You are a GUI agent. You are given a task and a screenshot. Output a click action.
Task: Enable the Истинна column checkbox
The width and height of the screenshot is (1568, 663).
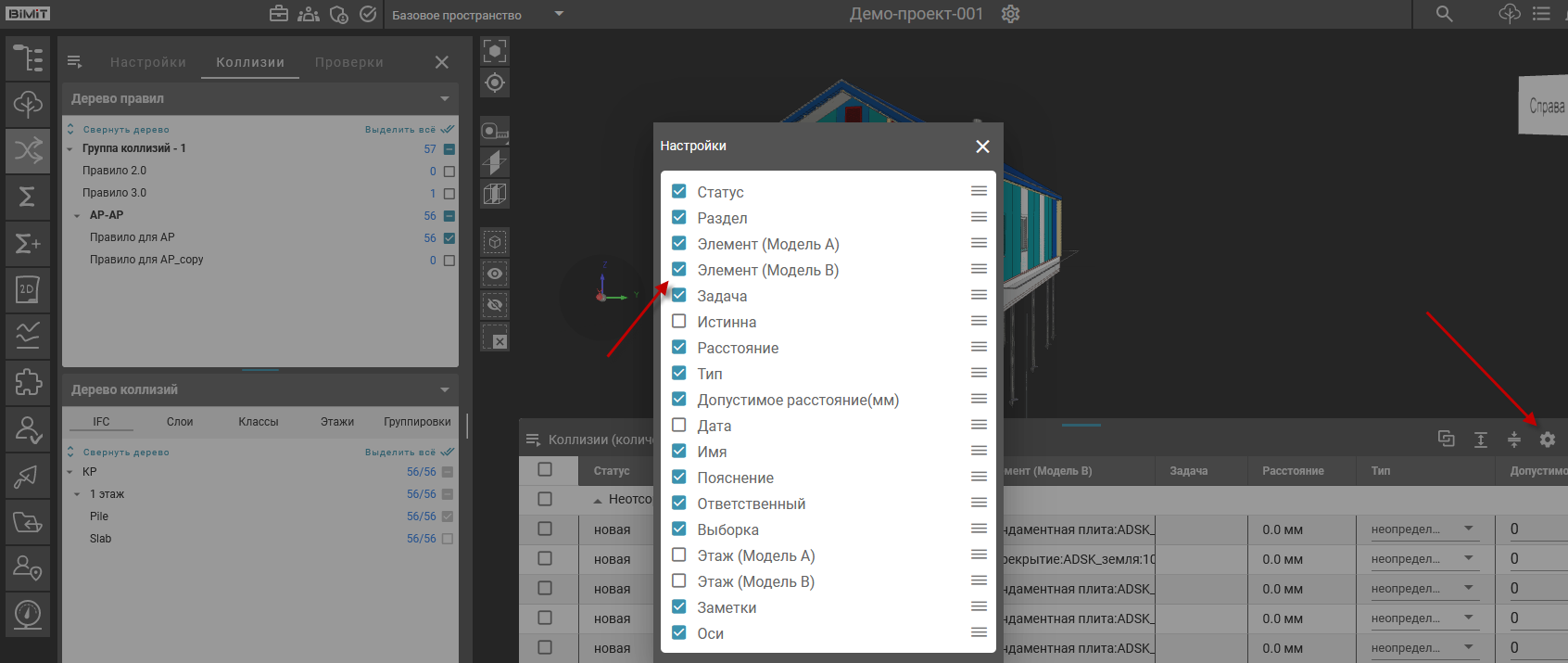click(679, 322)
